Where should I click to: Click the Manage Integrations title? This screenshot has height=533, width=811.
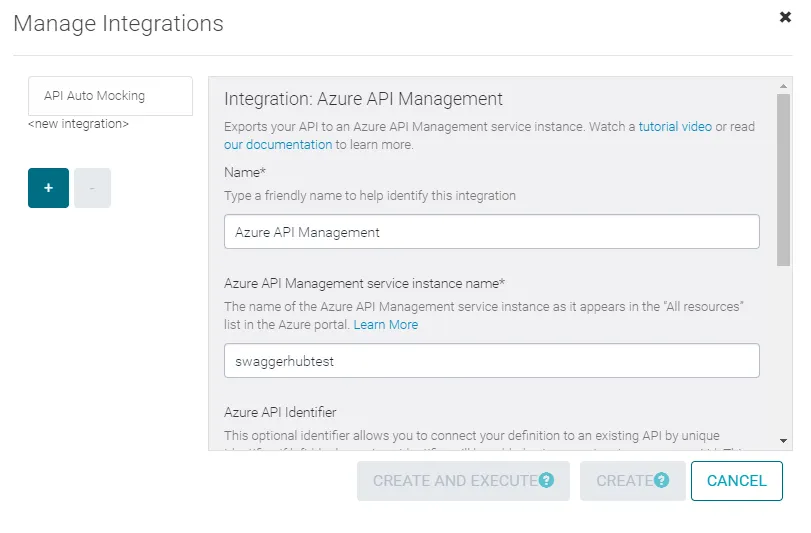point(118,23)
